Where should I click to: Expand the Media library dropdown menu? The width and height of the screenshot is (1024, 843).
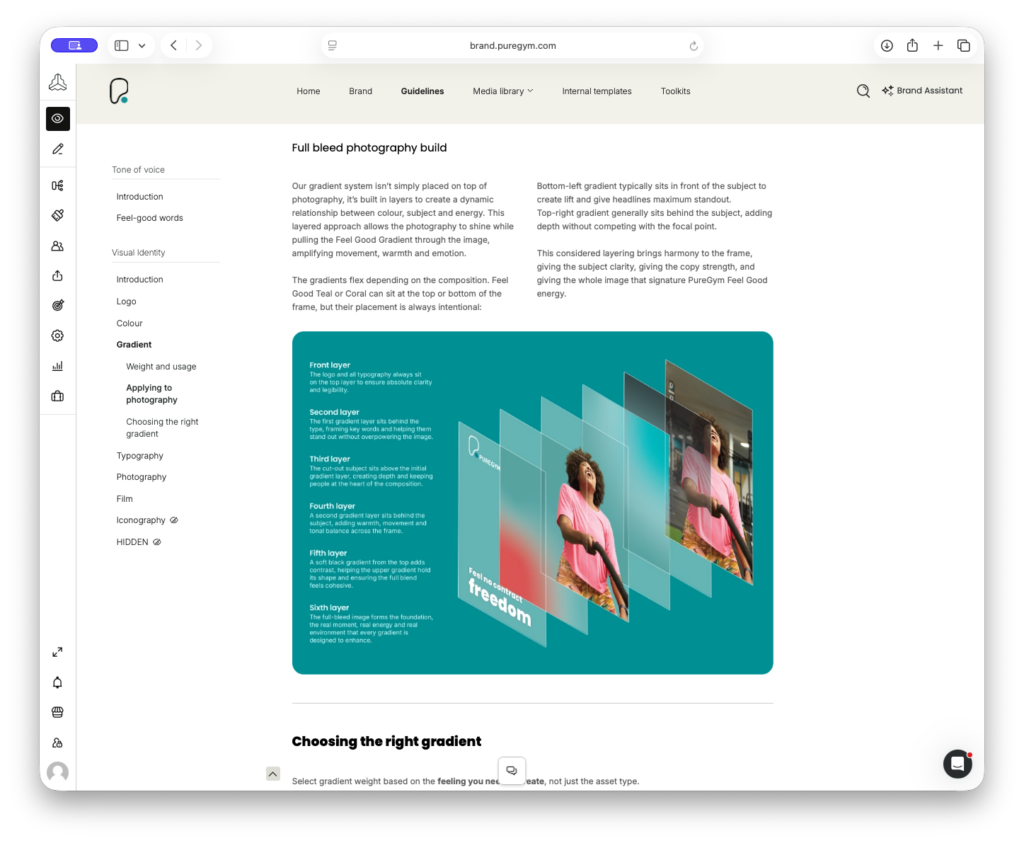click(502, 91)
